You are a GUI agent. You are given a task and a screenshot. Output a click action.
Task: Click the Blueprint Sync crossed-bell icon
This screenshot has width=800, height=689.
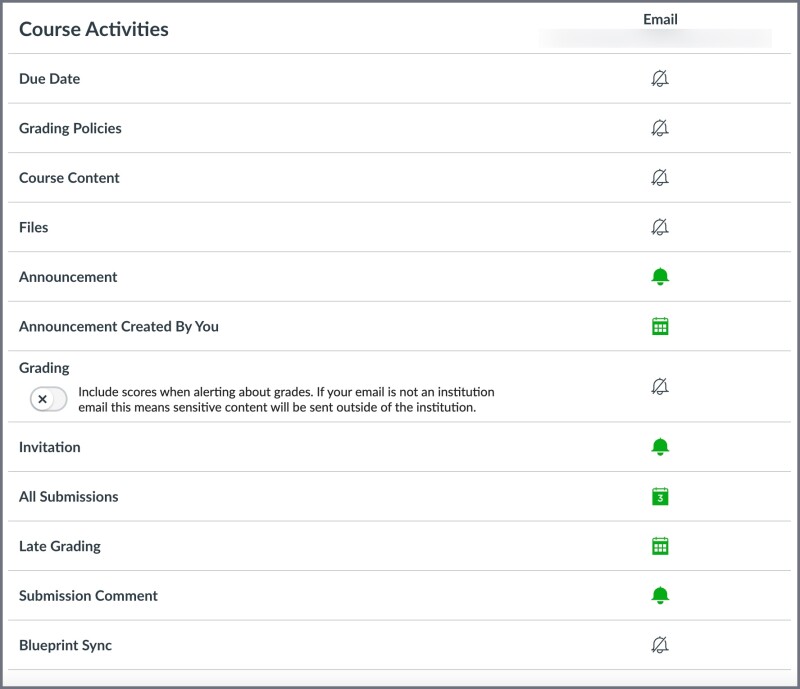(660, 645)
